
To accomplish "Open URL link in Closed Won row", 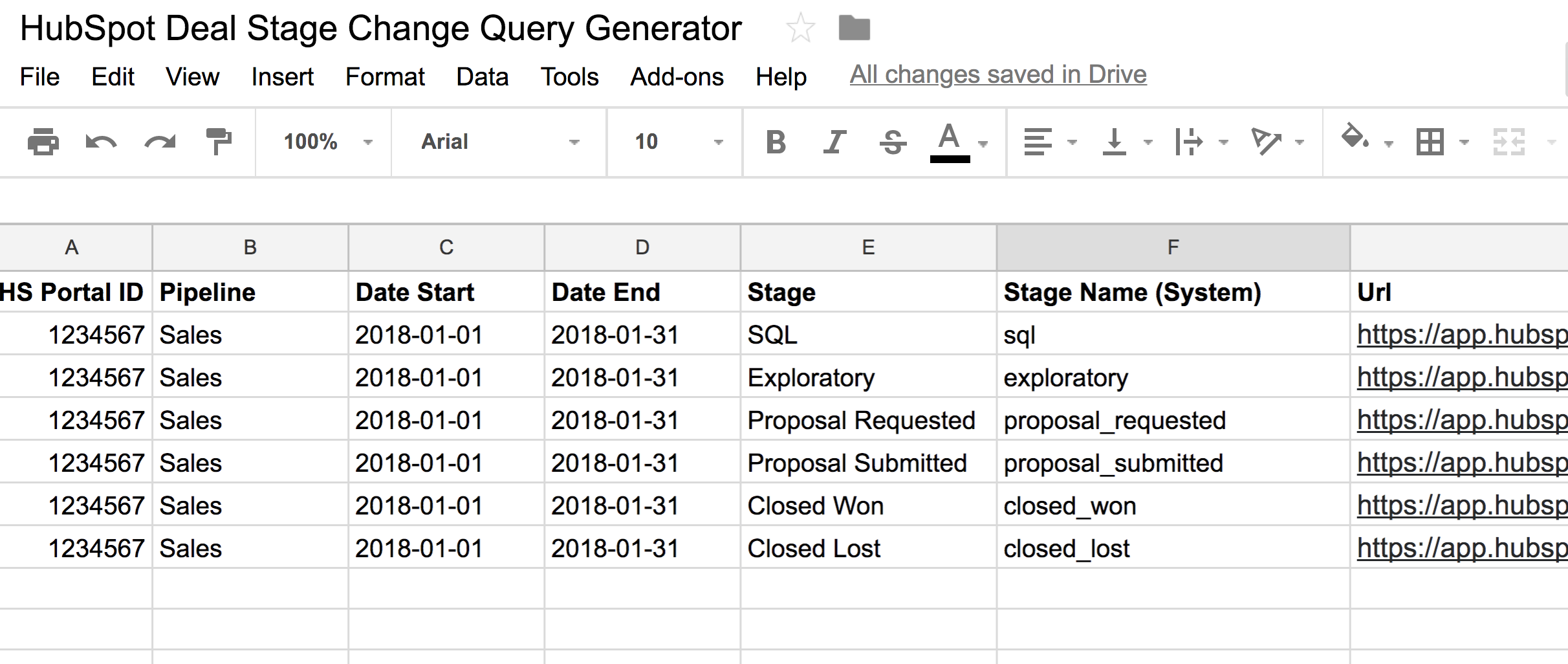I will pos(1462,505).
